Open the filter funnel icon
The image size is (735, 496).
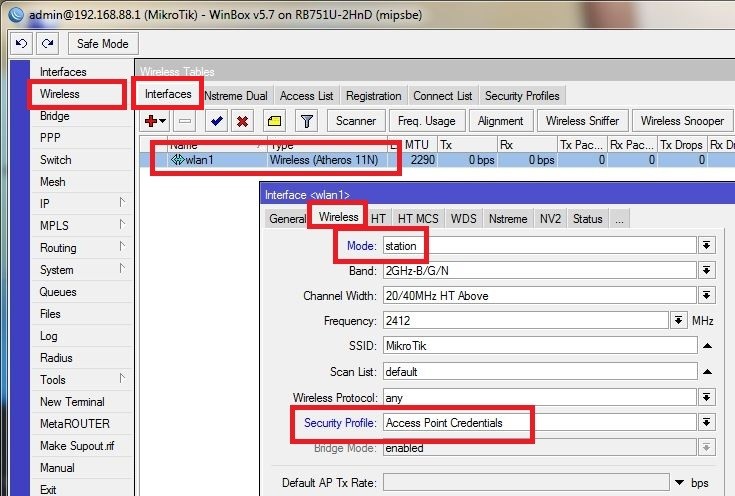point(307,121)
